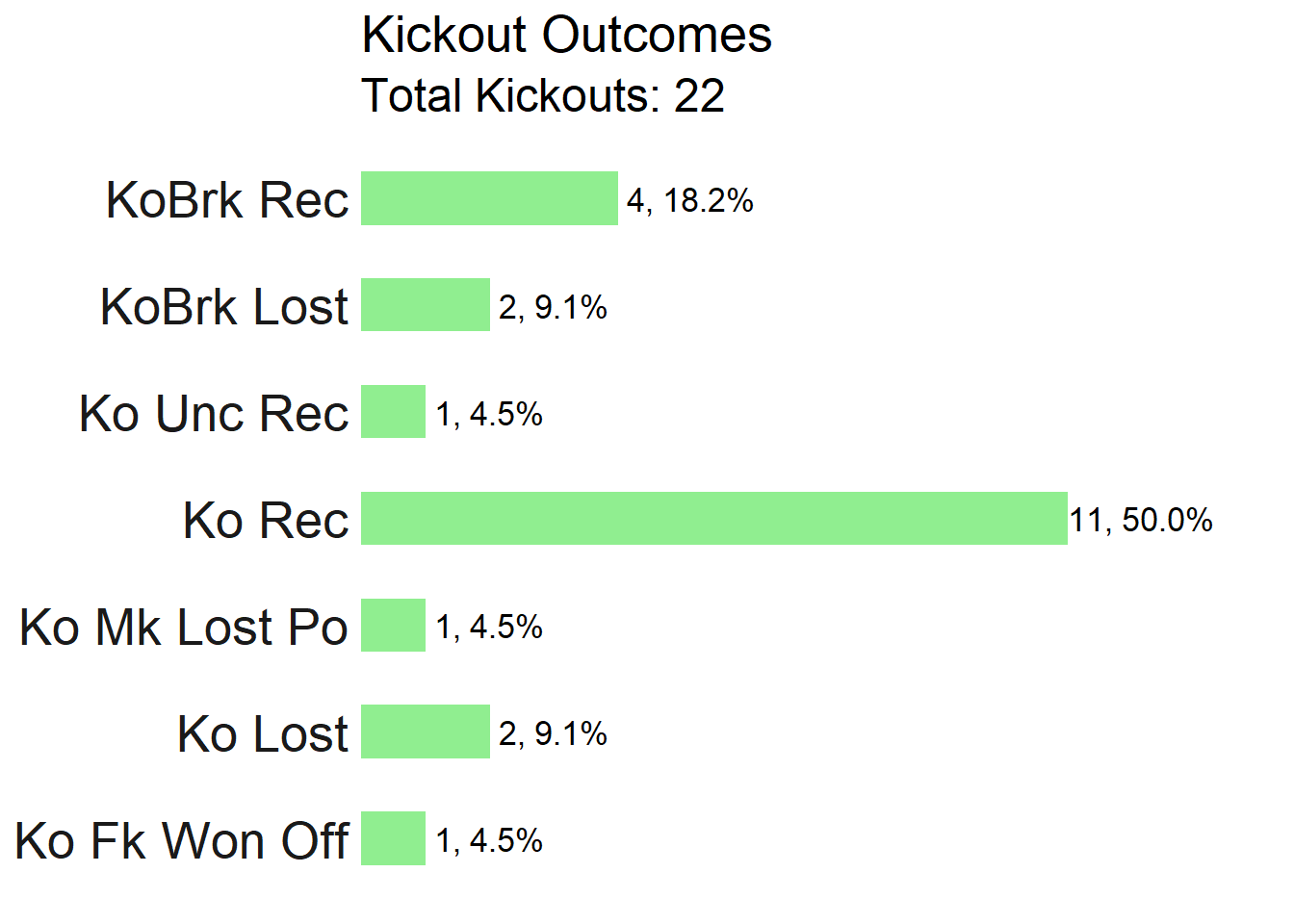The height and width of the screenshot is (924, 1294).
Task: Click the KoBrk Rec green bar
Action: tap(489, 198)
